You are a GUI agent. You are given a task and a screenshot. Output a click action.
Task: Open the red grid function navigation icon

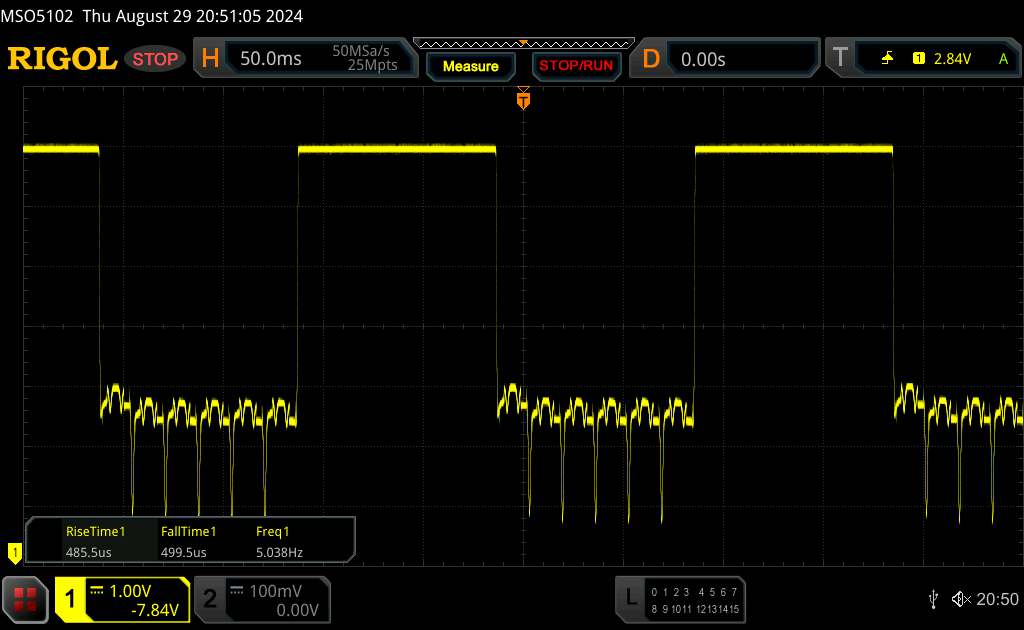click(26, 598)
